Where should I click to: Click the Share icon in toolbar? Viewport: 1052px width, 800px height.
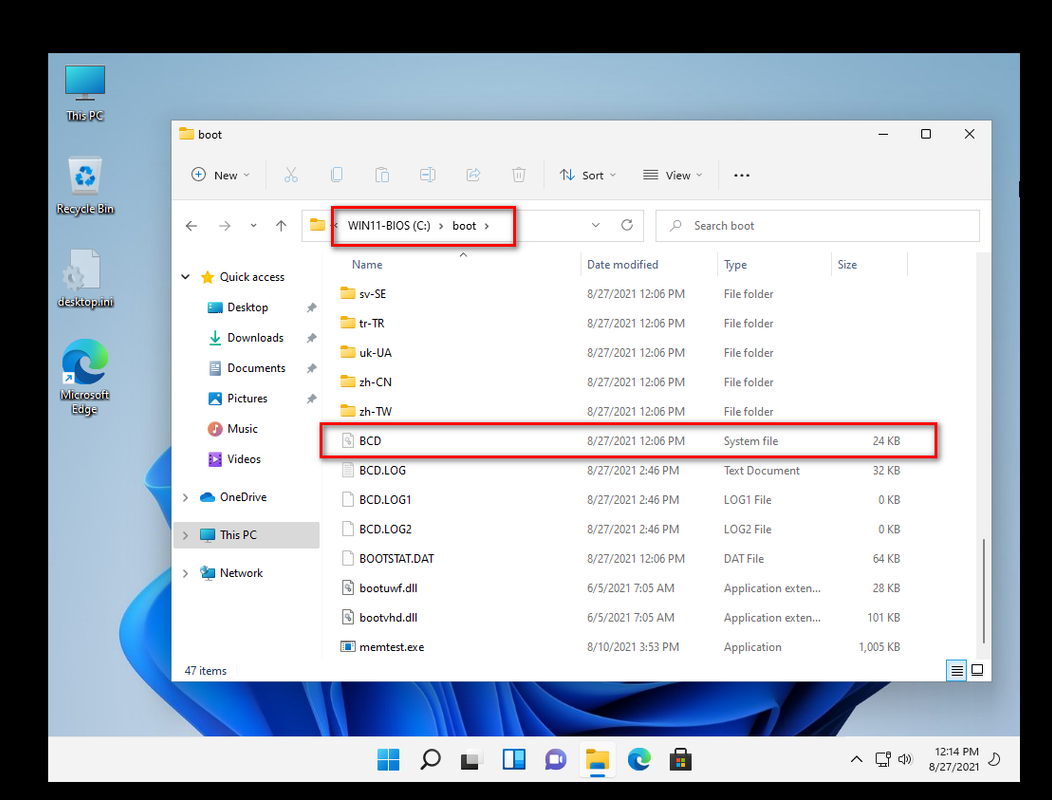[473, 175]
